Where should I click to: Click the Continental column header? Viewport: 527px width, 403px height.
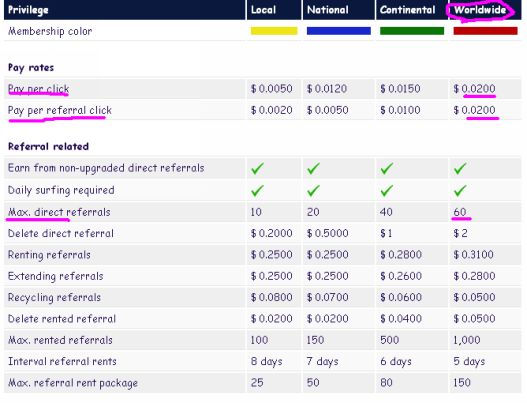point(407,10)
